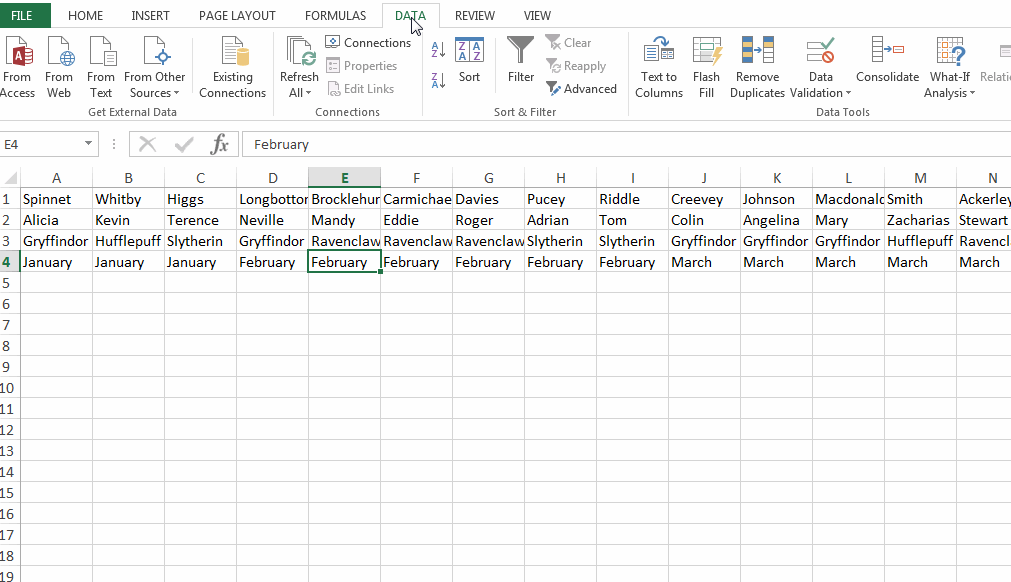Click the Sort Z to A icon
The width and height of the screenshot is (1011, 582).
pos(438,80)
